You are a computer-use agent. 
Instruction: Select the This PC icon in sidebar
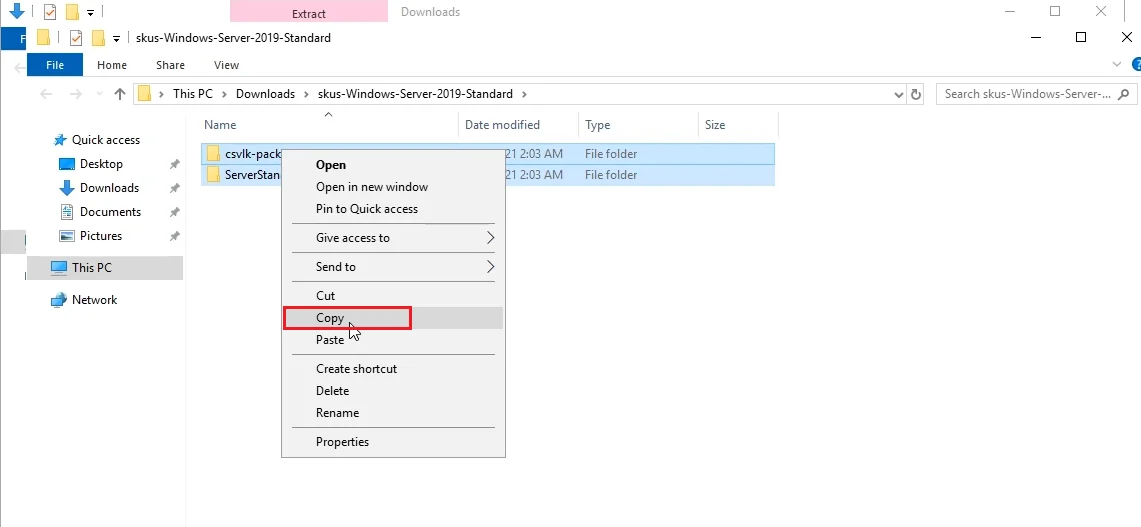pos(60,268)
